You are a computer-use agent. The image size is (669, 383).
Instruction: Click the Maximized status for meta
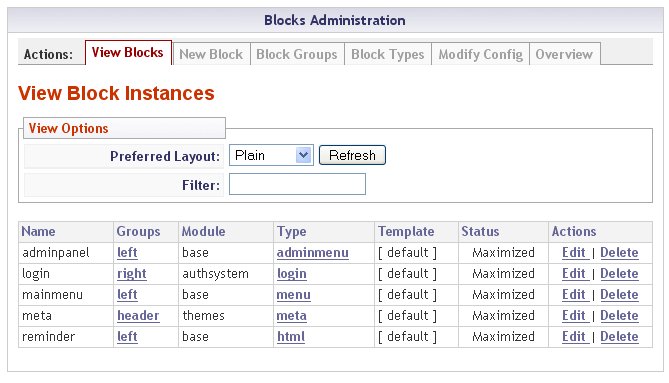503,316
